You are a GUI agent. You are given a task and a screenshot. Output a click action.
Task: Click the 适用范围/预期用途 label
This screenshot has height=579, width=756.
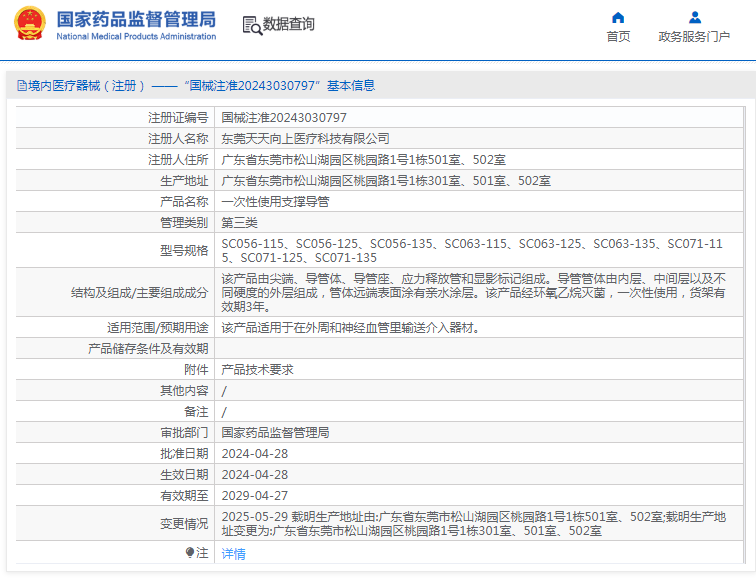coord(158,328)
